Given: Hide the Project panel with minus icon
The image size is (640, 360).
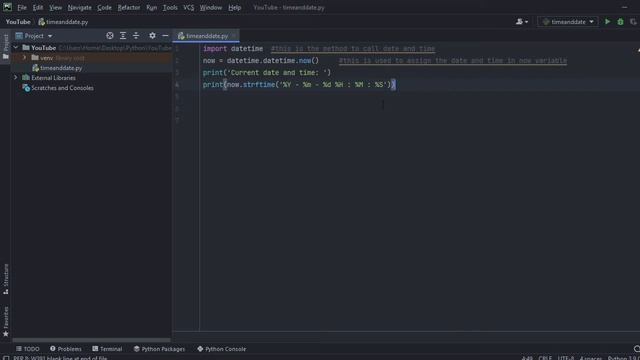Looking at the screenshot, I should coord(165,36).
